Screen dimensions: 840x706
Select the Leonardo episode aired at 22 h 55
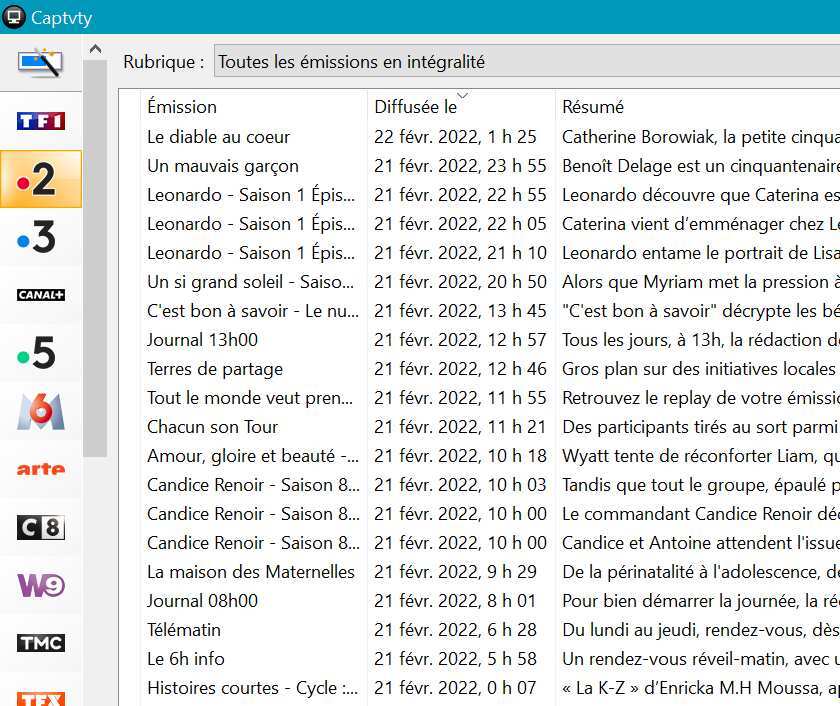479,195
